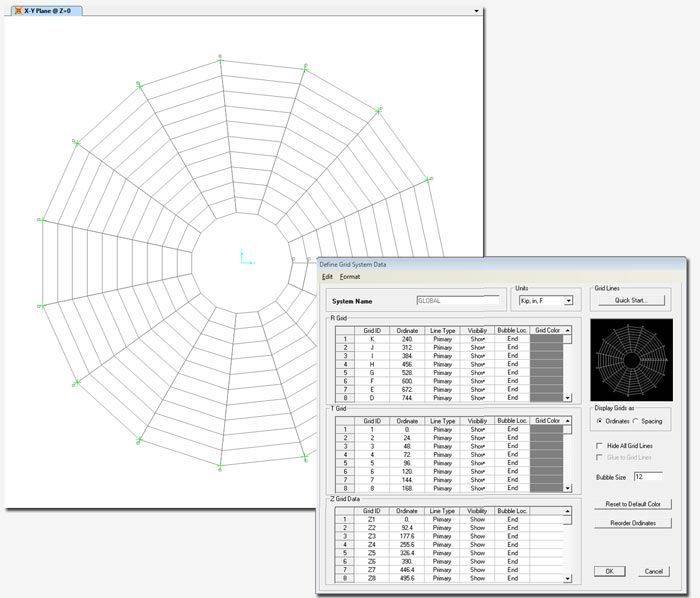Screen dimensions: 700x598
Task: Open the view window dropdown arrow beside the tab strip
Action: coord(476,11)
